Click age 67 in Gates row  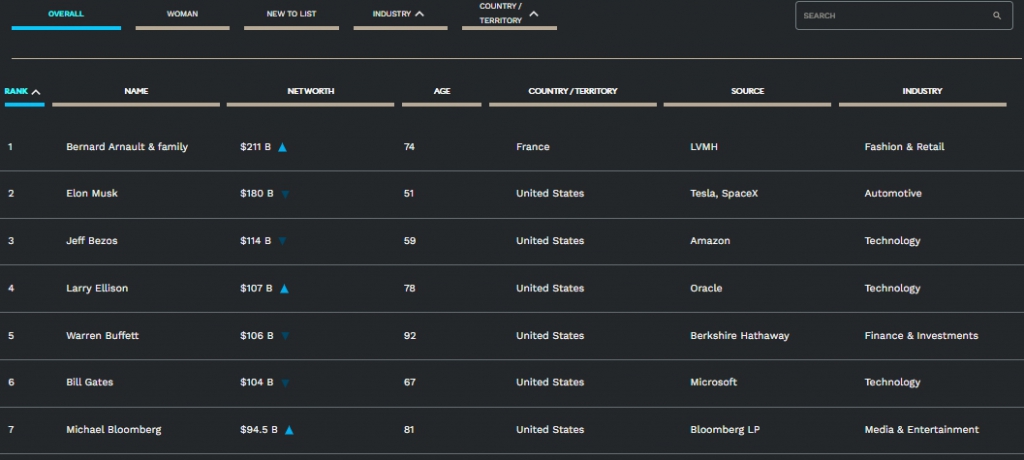pyautogui.click(x=409, y=382)
